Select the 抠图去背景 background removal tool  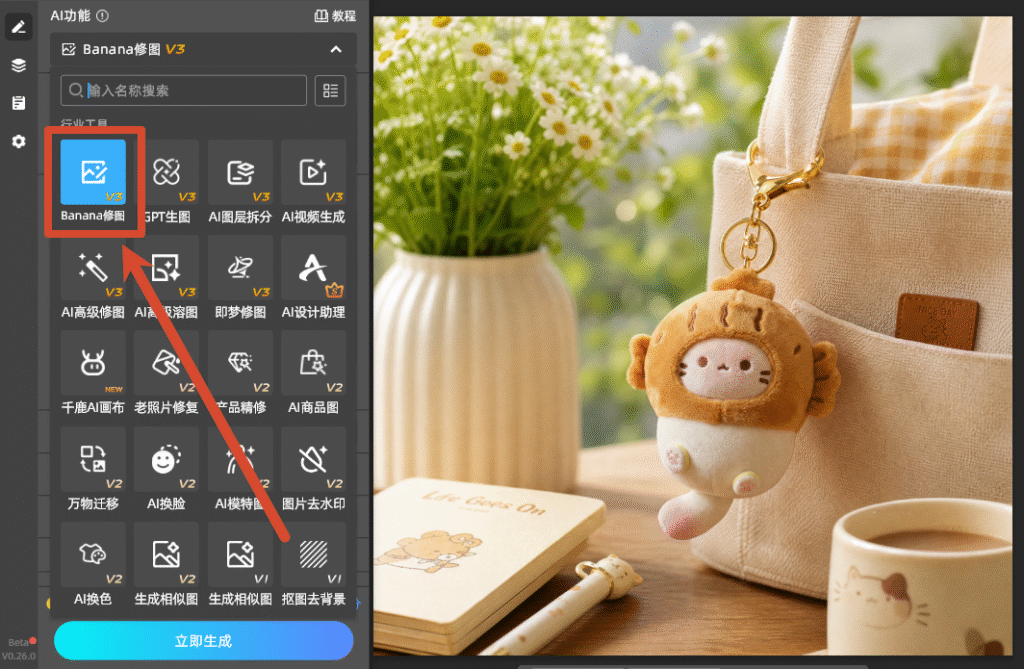pyautogui.click(x=313, y=564)
